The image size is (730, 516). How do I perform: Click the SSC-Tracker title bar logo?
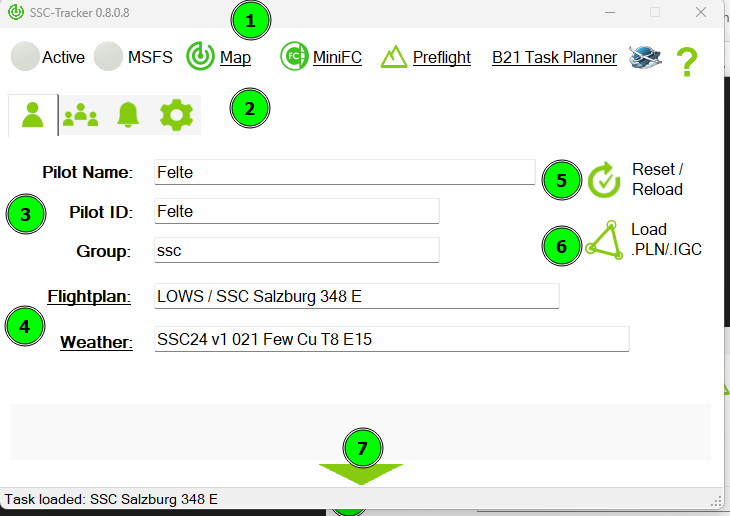point(16,13)
